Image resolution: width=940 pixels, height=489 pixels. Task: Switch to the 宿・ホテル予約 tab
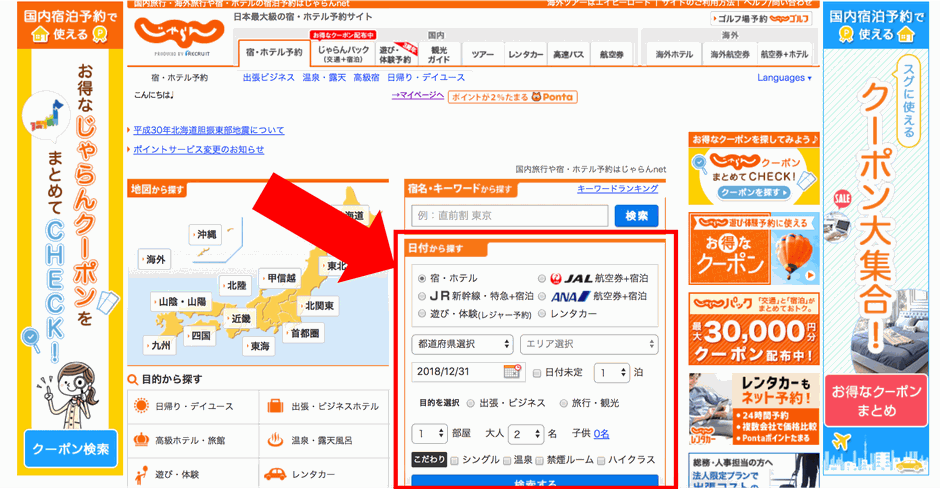(x=274, y=53)
